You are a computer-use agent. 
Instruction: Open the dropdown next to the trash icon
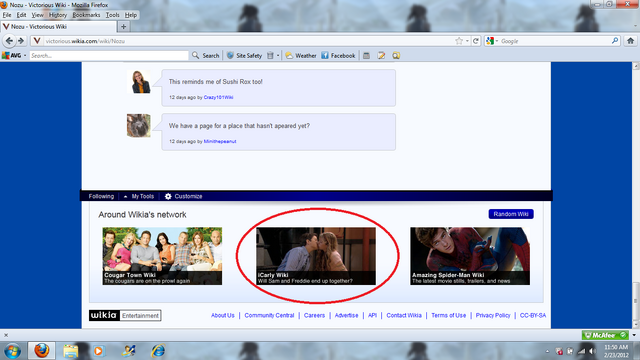coord(278,56)
